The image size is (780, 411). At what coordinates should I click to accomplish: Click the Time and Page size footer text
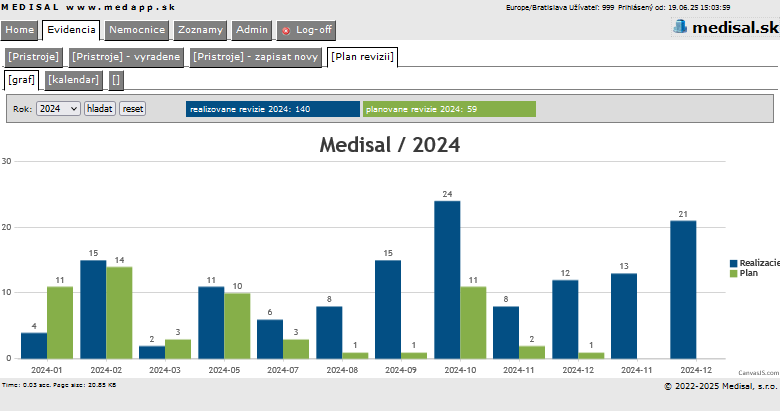click(x=59, y=385)
